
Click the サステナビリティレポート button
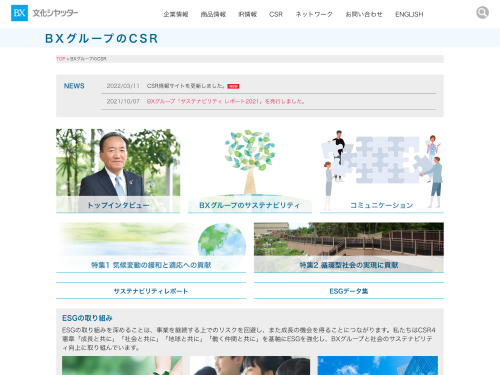(151, 291)
